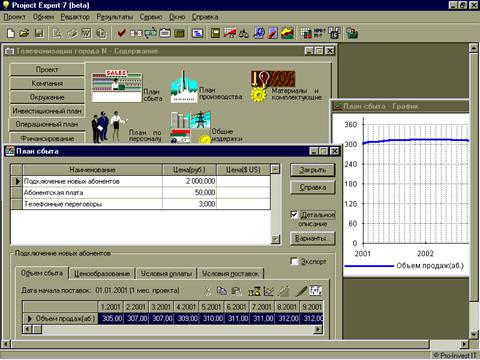Click the pencil edit icon above sales table

(301, 291)
